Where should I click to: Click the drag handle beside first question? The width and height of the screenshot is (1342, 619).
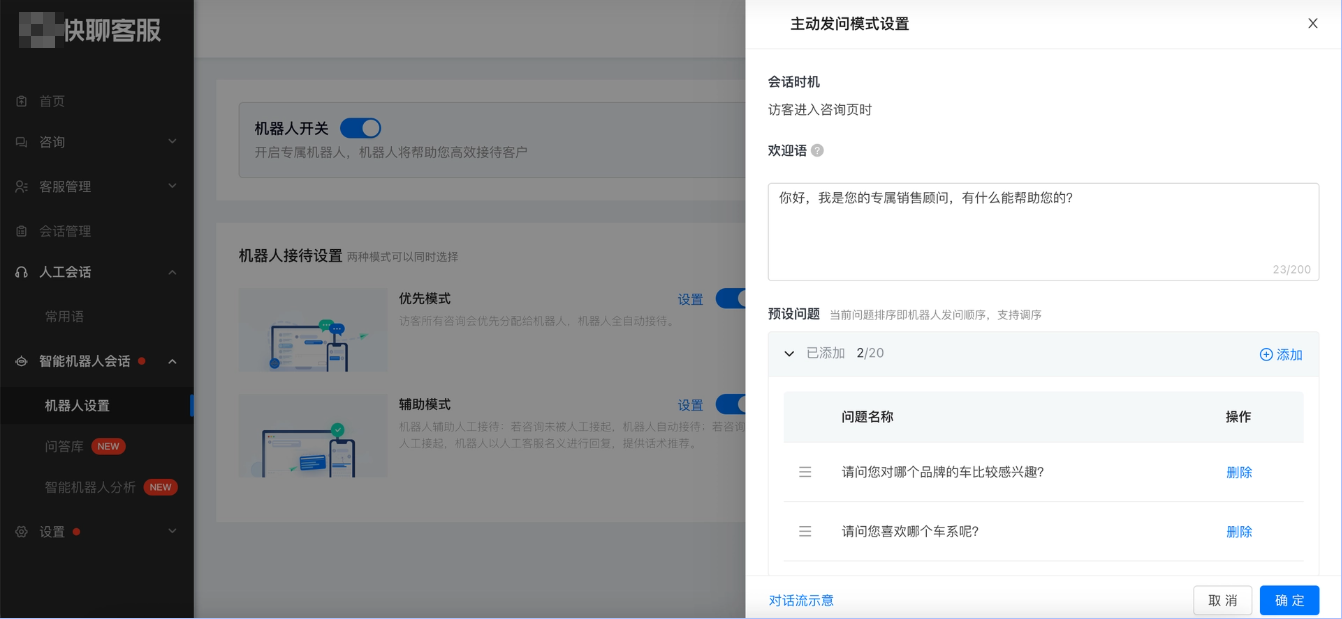[805, 471]
